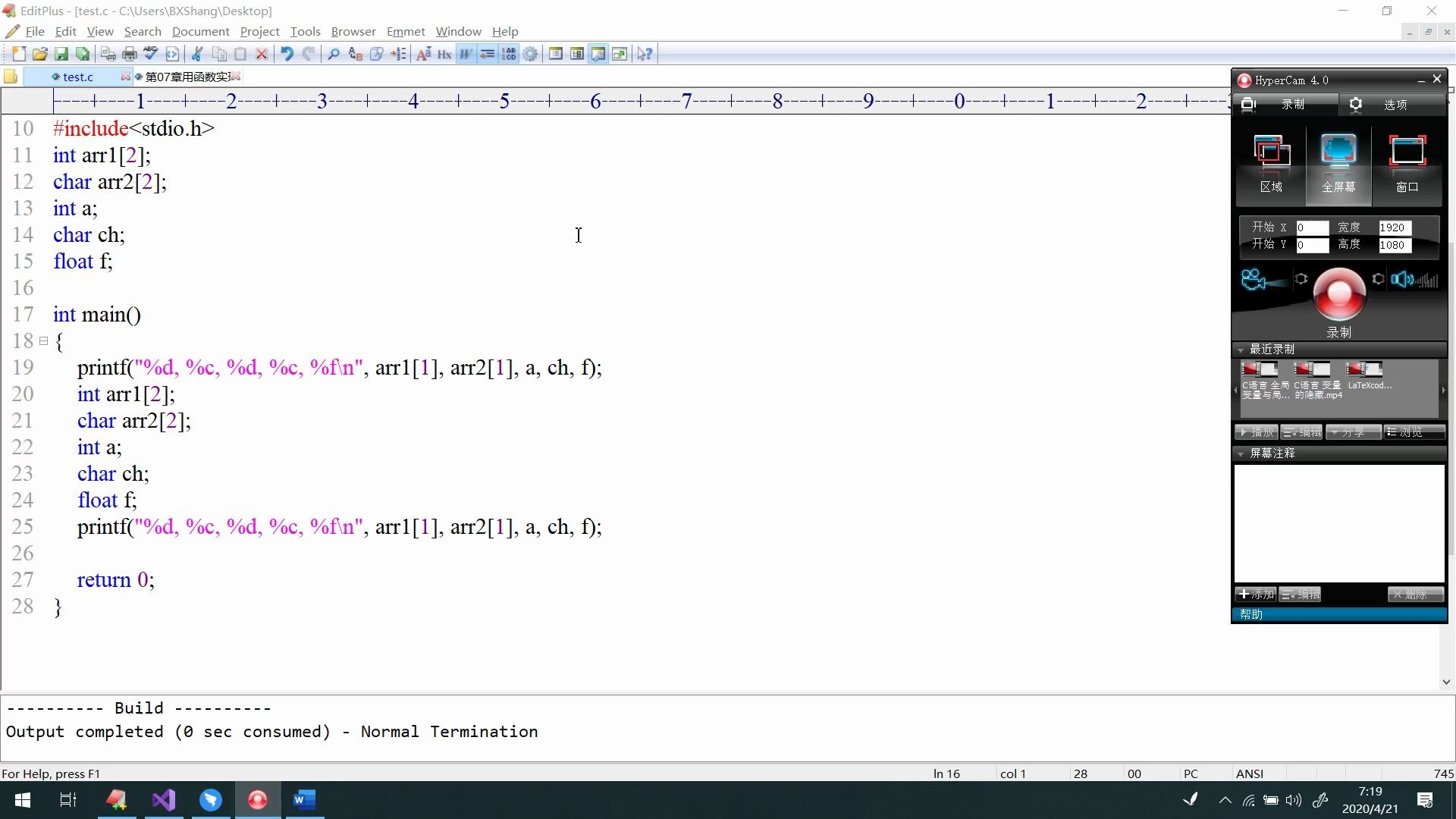
Task: Open the File menu in EditPlus
Action: coord(33,31)
